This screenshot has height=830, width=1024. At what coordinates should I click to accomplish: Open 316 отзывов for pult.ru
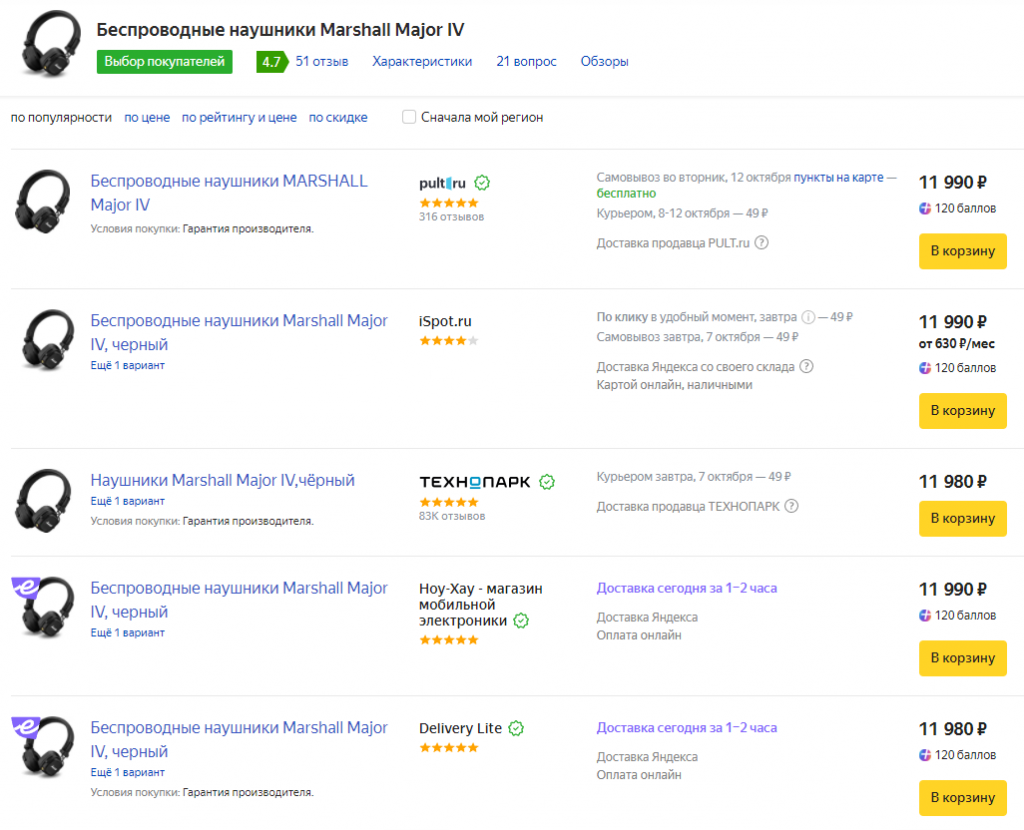click(x=451, y=217)
